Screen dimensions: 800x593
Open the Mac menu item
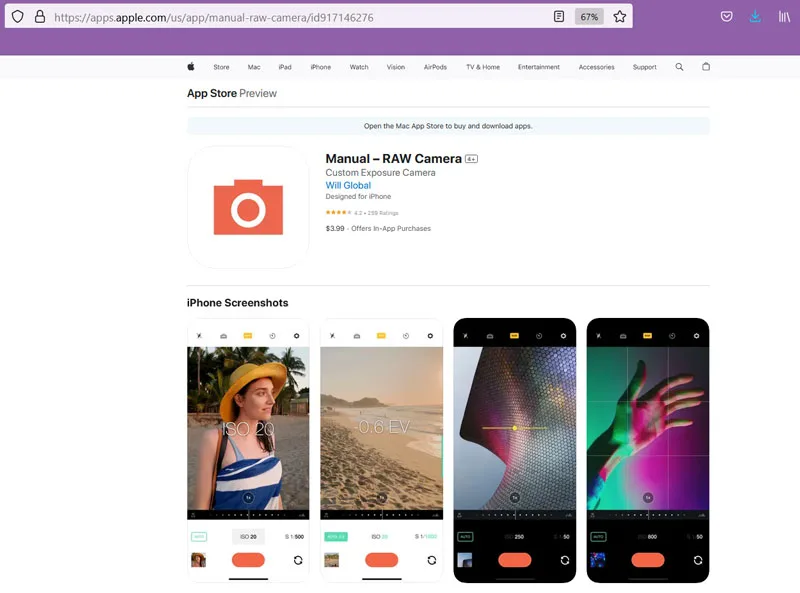click(x=254, y=67)
